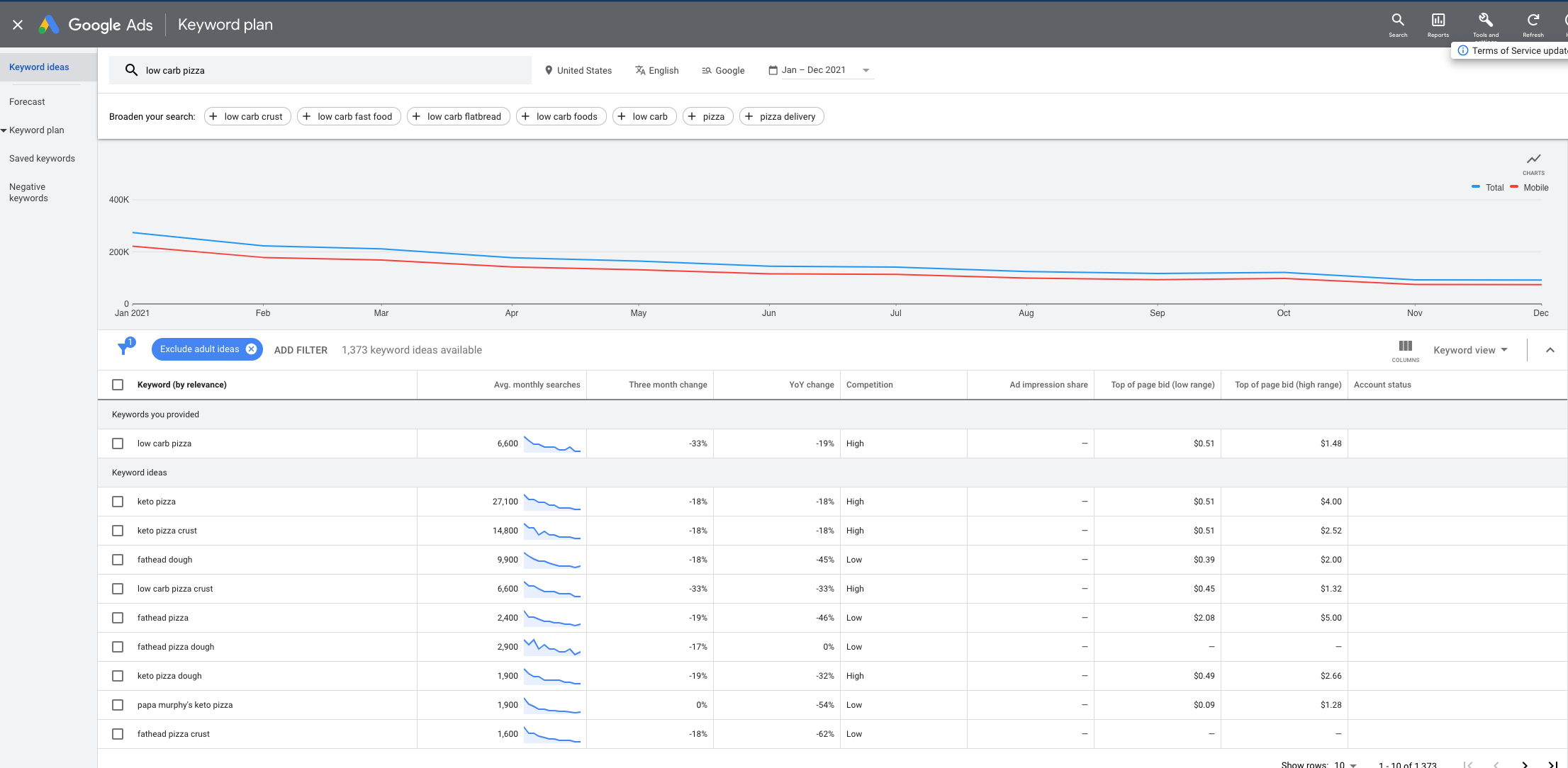Sort by Keyword (by relevance) header
Screen dimensions: 1568x768
click(x=181, y=385)
